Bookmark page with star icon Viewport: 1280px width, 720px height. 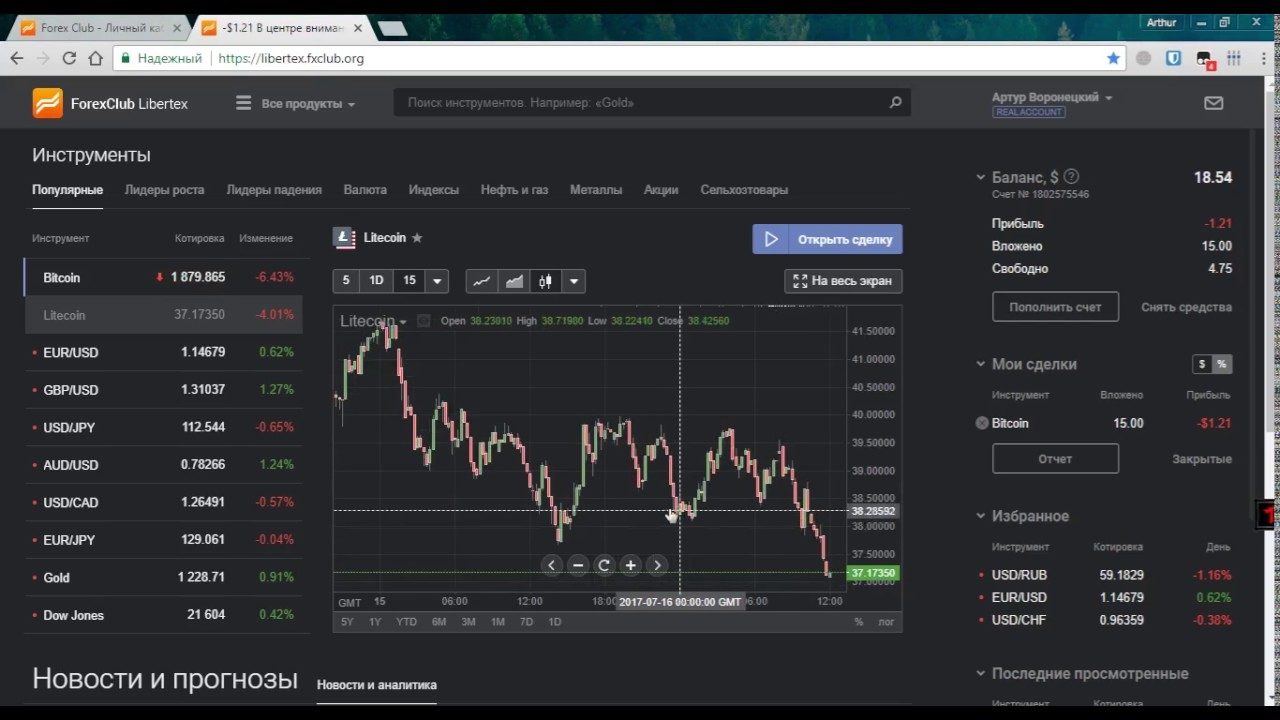(1113, 58)
